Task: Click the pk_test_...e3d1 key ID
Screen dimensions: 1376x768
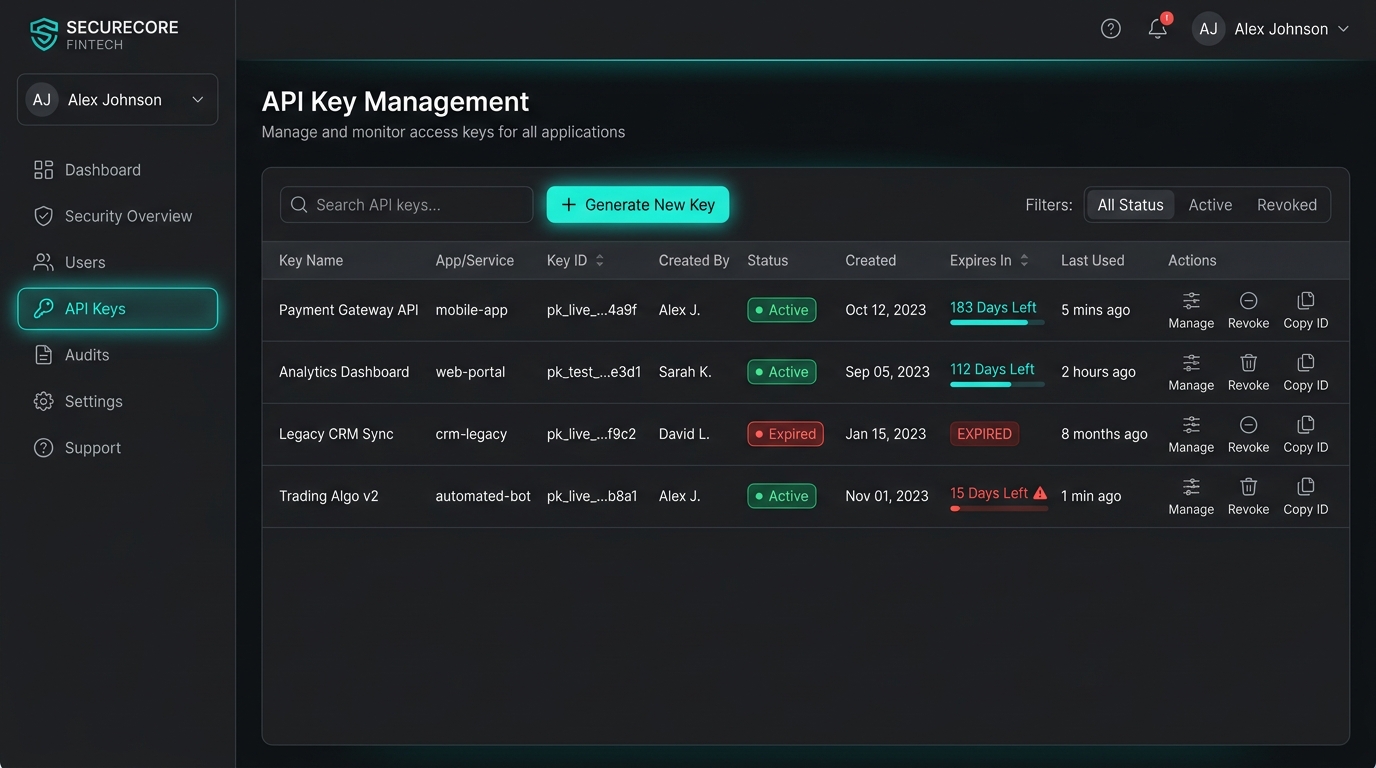Action: point(592,372)
